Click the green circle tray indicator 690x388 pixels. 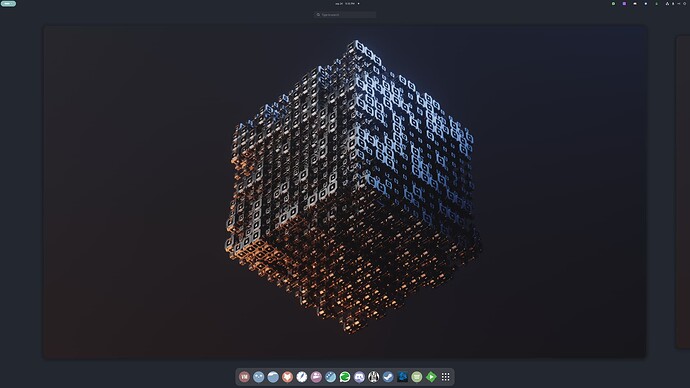pos(613,4)
